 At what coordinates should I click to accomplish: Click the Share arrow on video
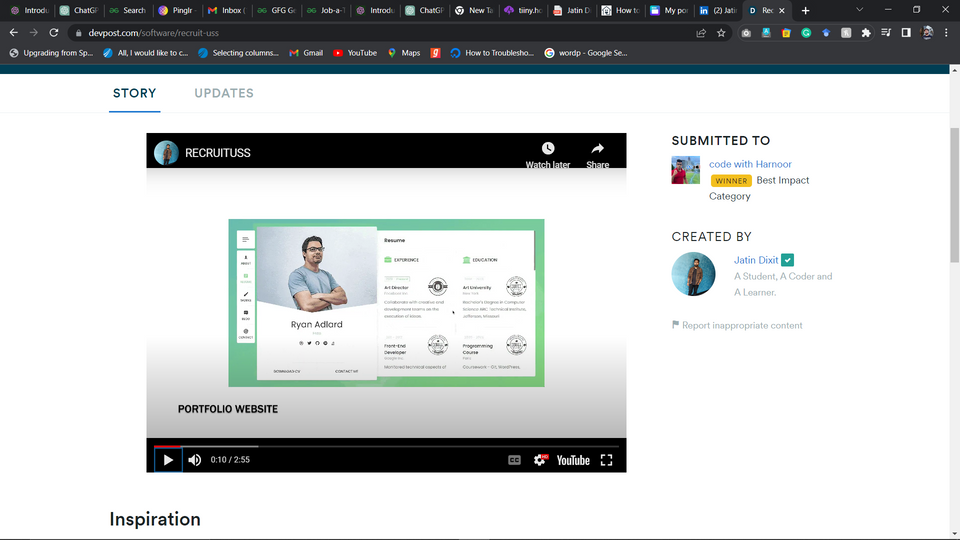click(x=597, y=149)
